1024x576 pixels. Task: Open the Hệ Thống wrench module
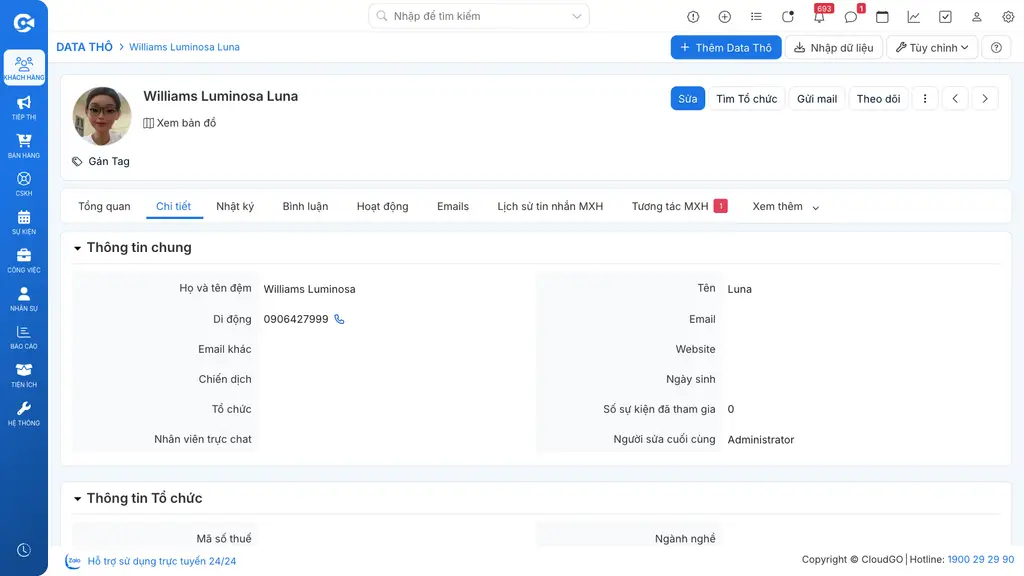point(24,413)
